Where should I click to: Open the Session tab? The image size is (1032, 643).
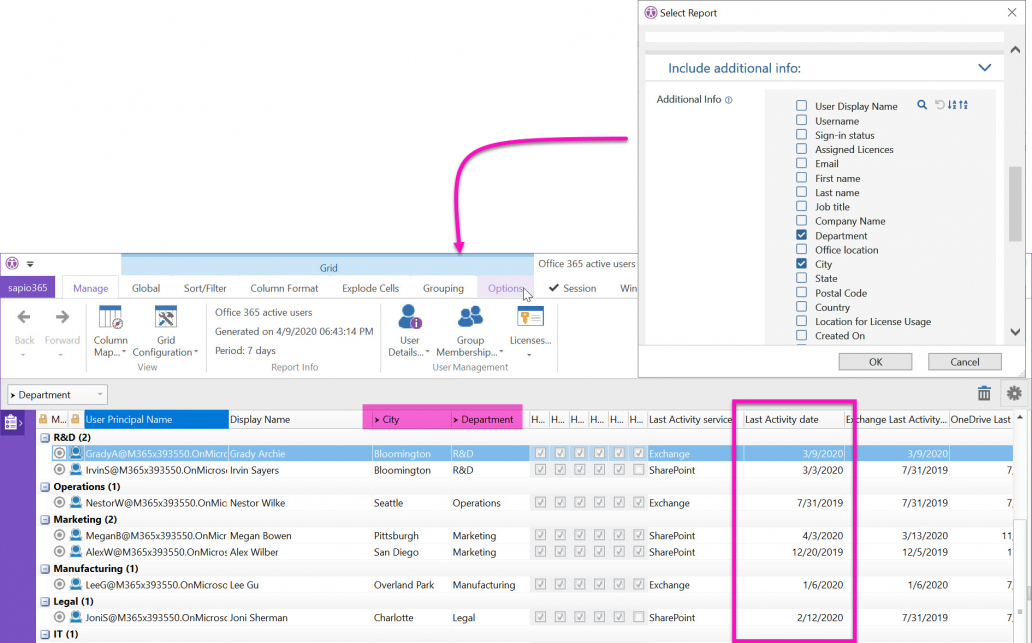[x=573, y=288]
